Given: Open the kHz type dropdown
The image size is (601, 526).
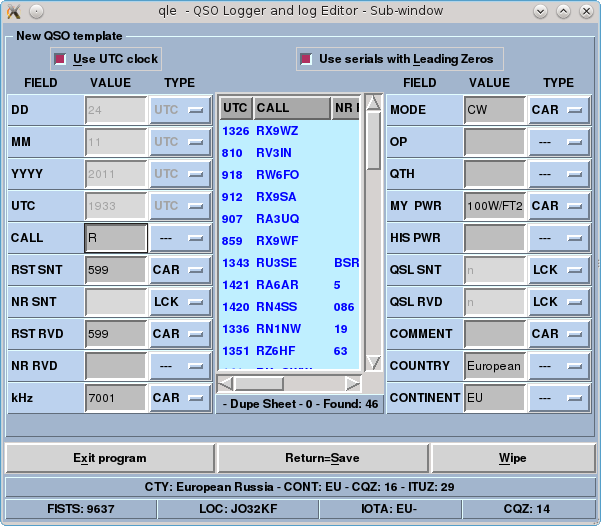Looking at the screenshot, I should (x=179, y=398).
